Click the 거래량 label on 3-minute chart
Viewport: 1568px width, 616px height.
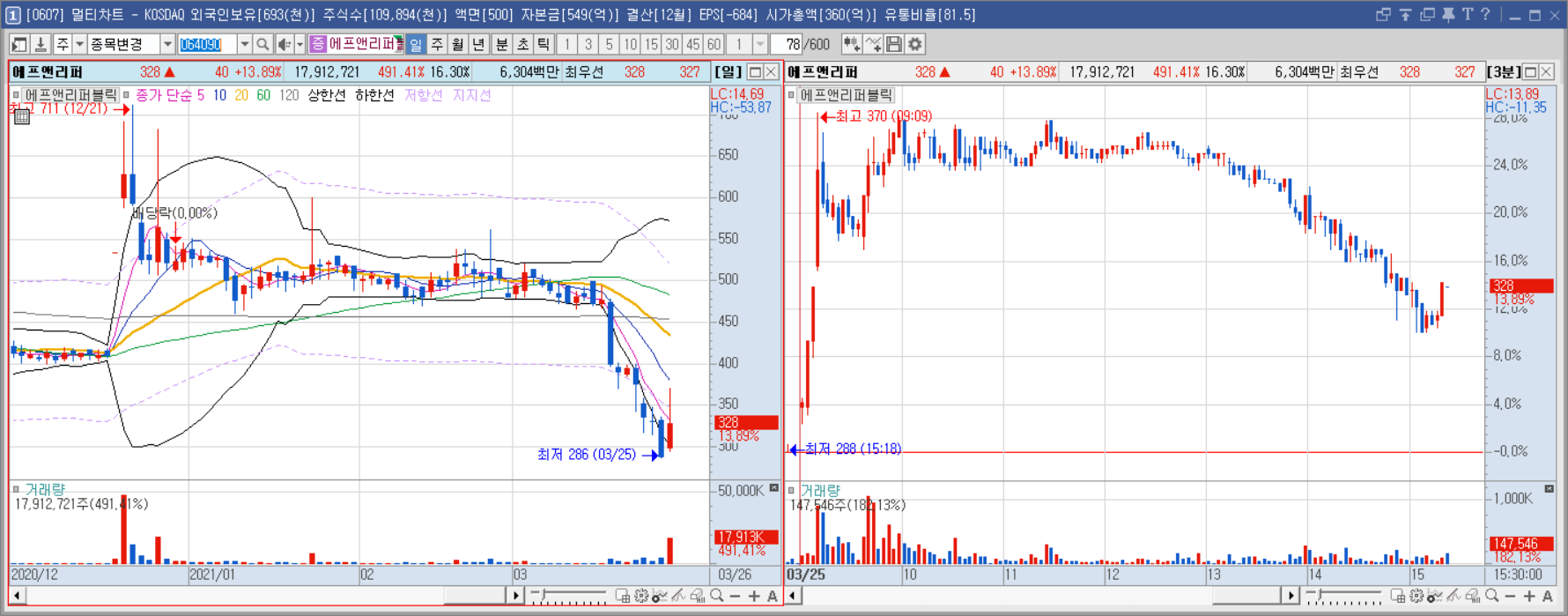pos(820,490)
